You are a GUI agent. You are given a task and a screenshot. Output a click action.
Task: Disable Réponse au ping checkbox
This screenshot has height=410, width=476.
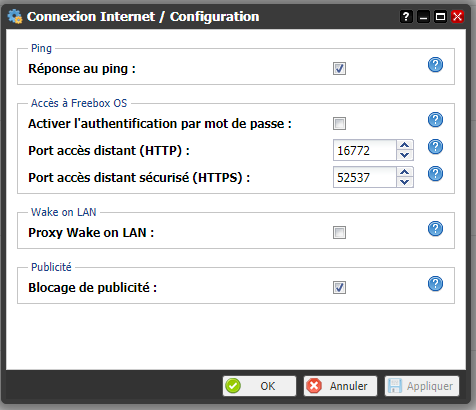[x=339, y=69]
